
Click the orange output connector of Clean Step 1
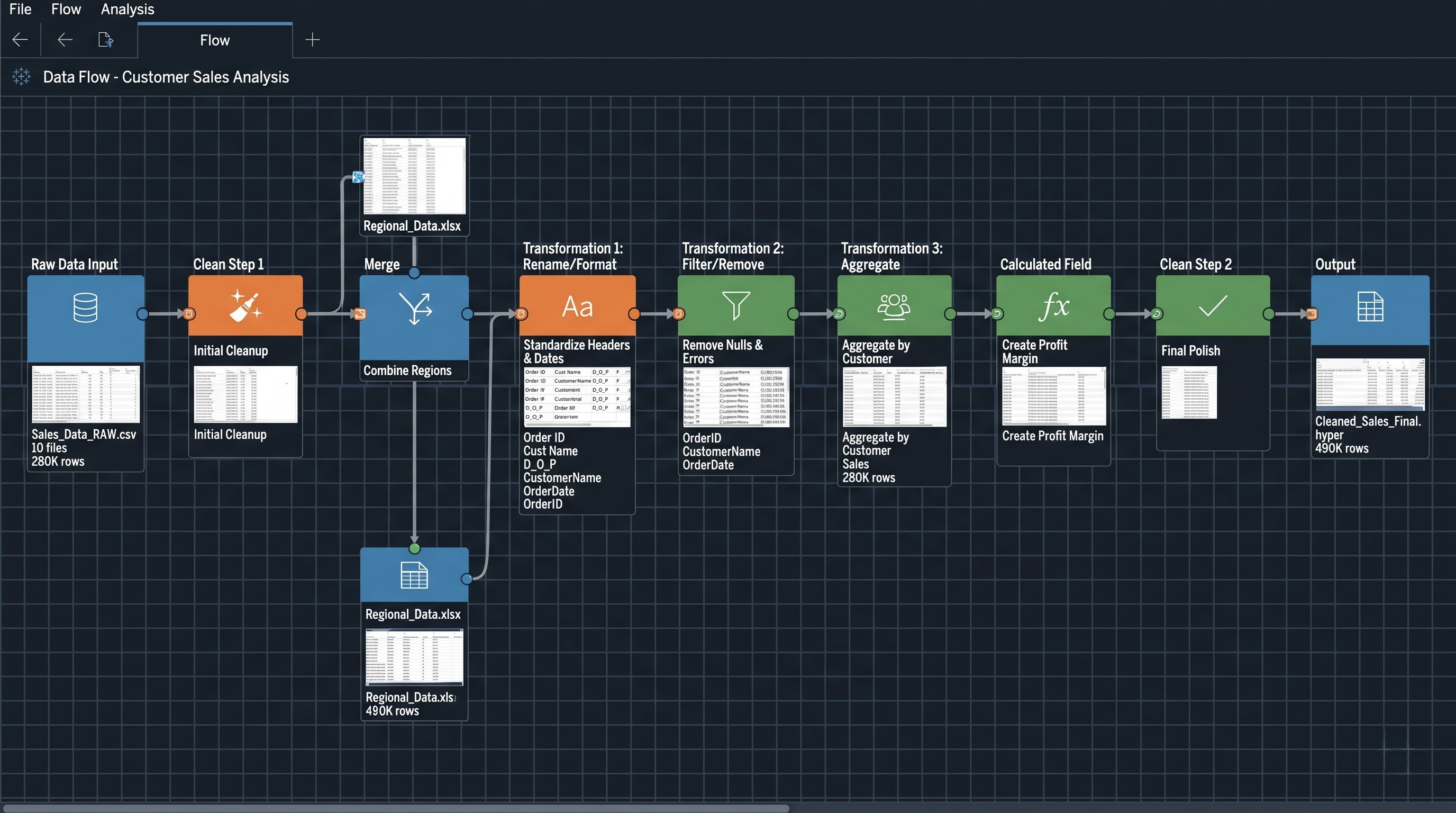(301, 314)
